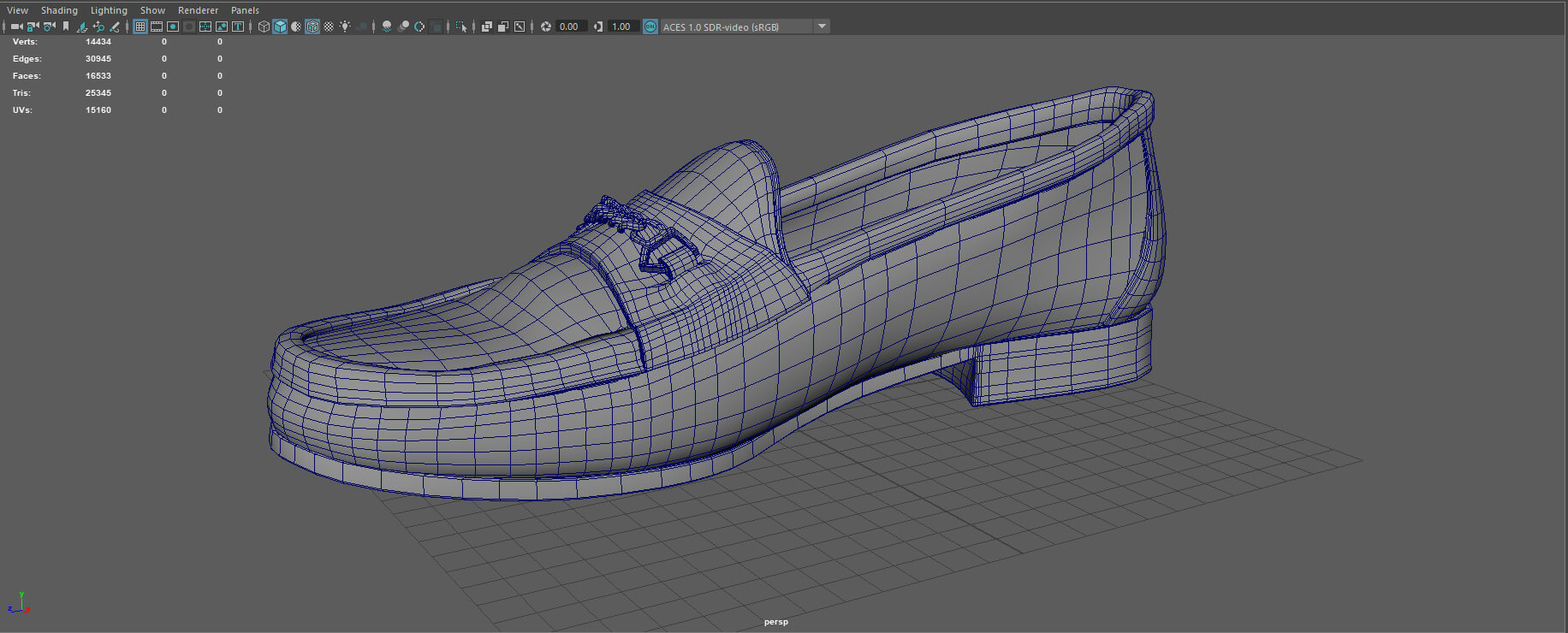Click the Bookmarks icon
This screenshot has height=633, width=1568.
66,27
